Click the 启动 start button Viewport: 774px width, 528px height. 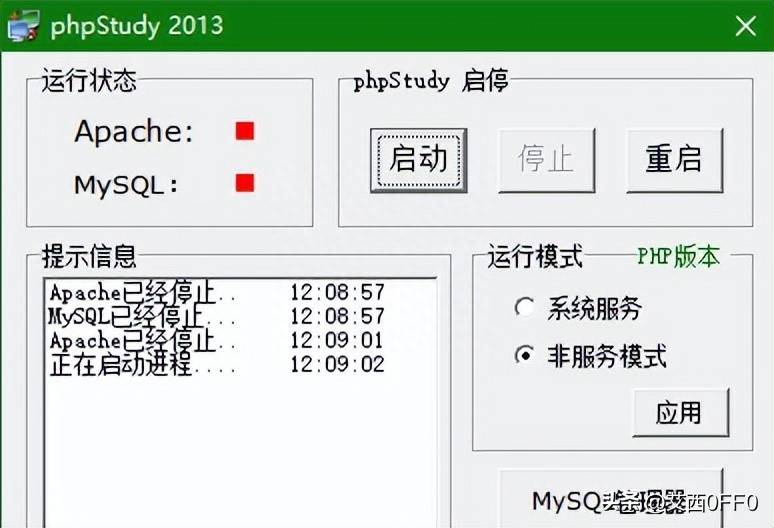click(x=419, y=160)
